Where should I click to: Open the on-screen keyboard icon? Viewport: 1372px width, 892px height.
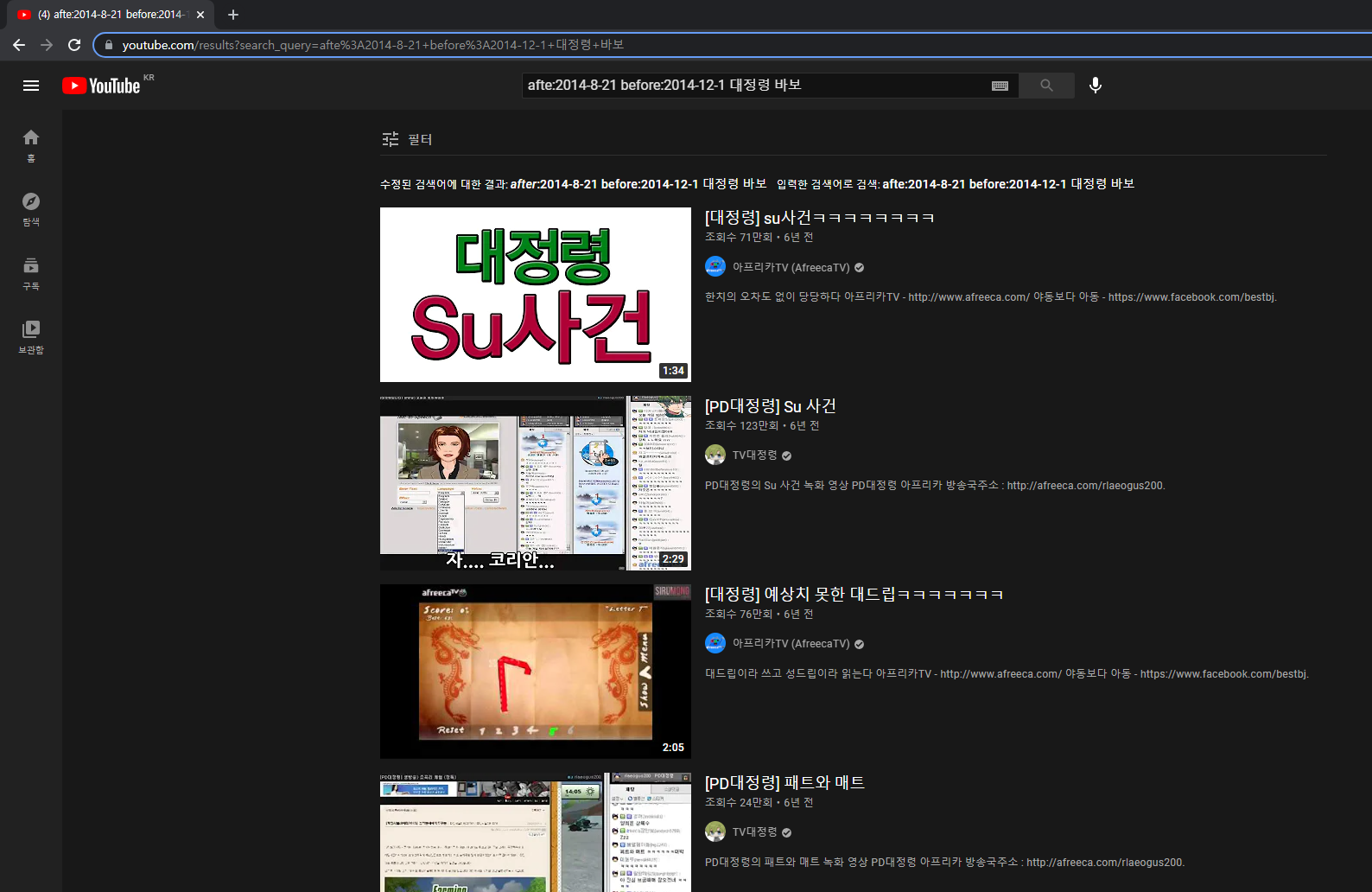tap(1000, 86)
